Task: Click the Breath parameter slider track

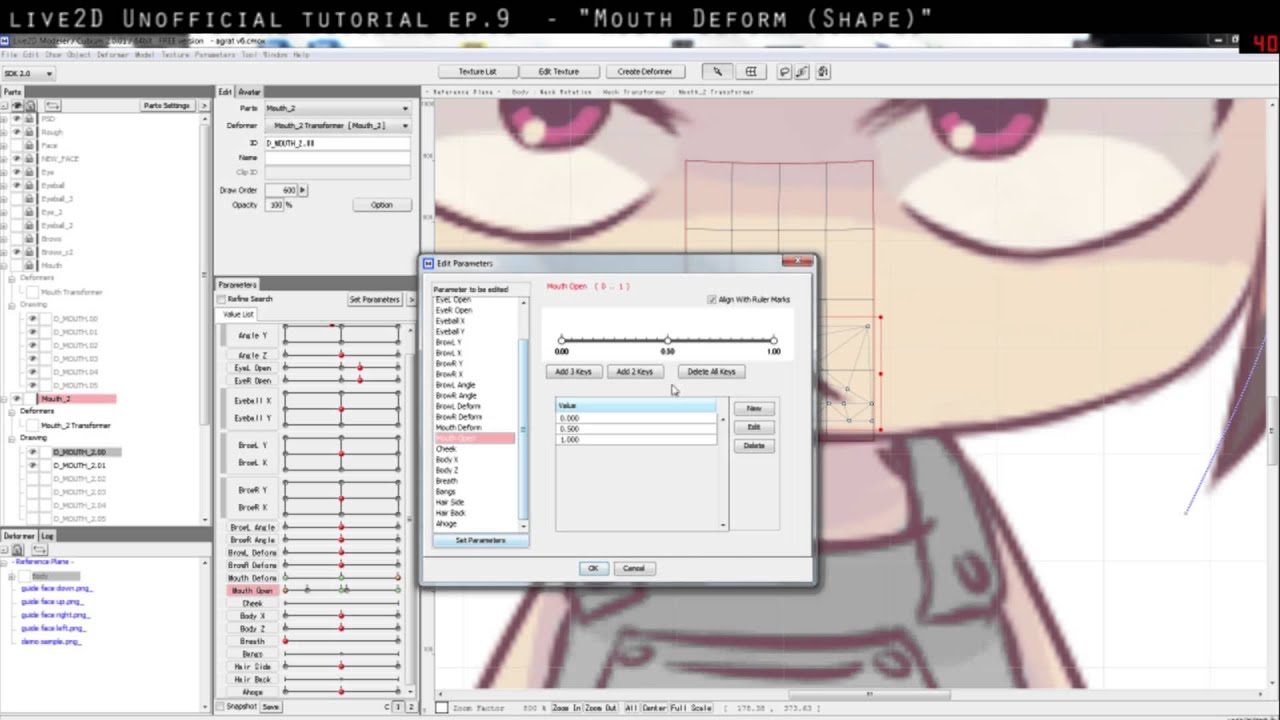Action: [341, 641]
